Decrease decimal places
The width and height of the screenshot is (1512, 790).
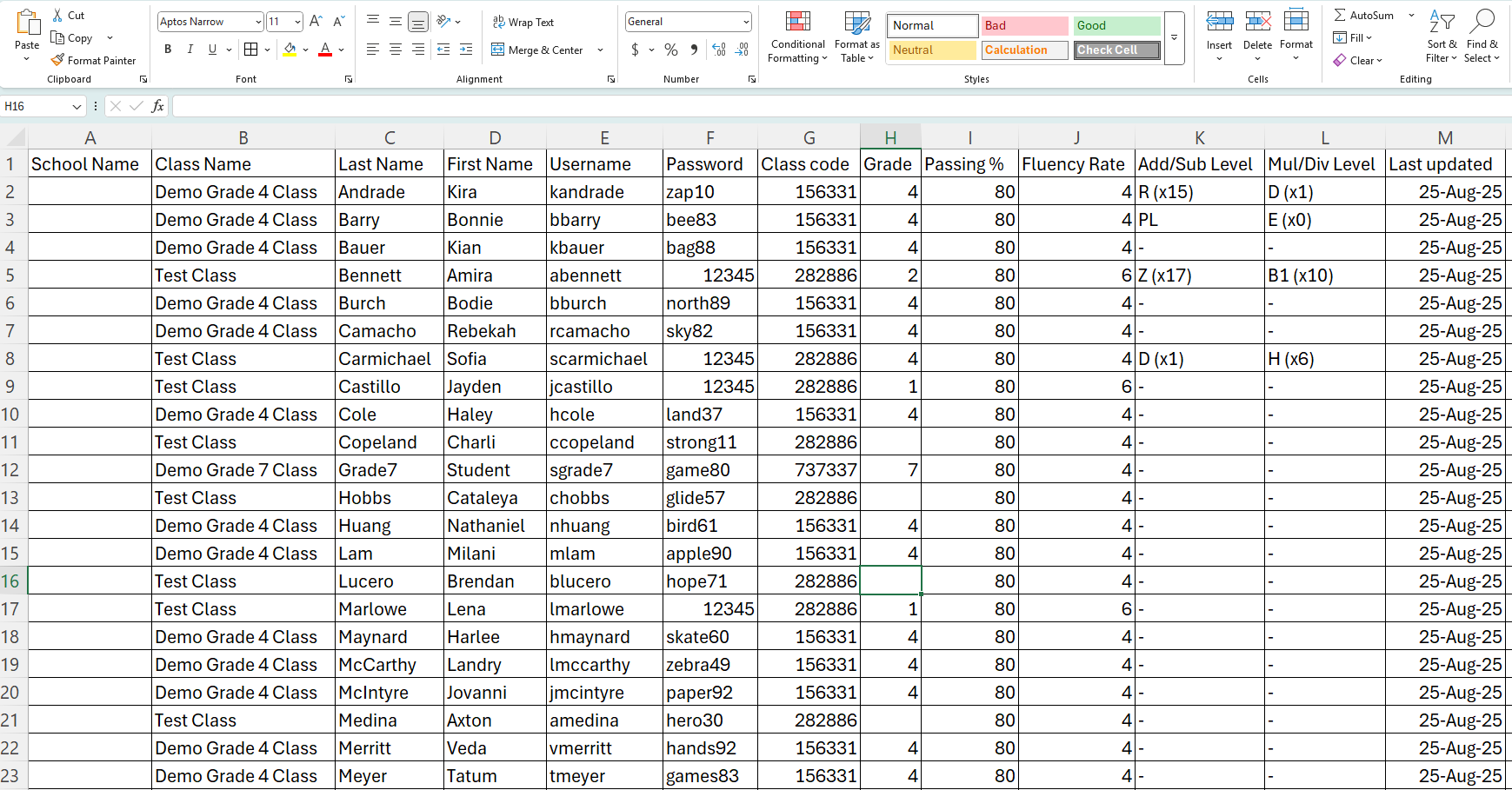[x=742, y=50]
